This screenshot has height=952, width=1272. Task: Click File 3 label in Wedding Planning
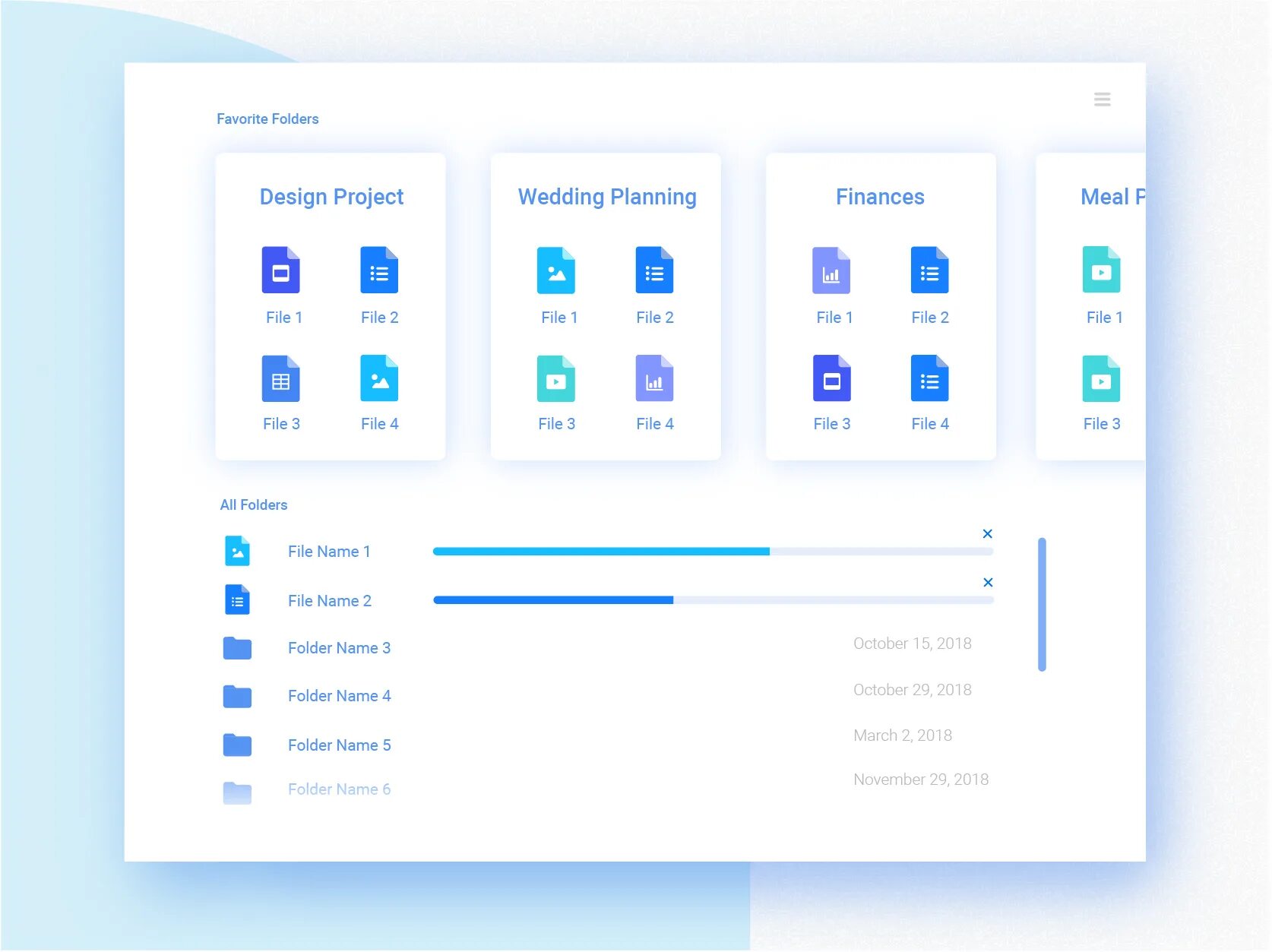click(556, 424)
